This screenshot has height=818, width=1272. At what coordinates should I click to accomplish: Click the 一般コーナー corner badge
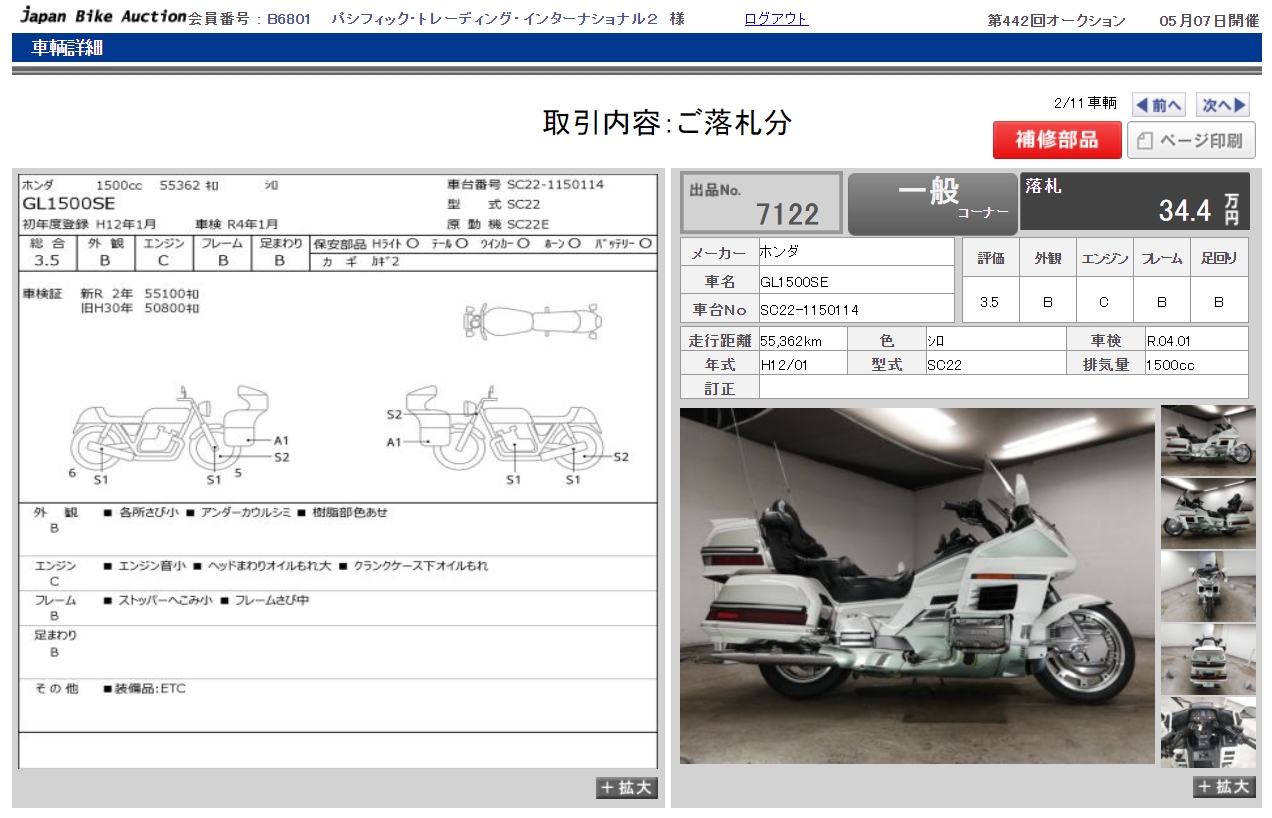[x=932, y=203]
